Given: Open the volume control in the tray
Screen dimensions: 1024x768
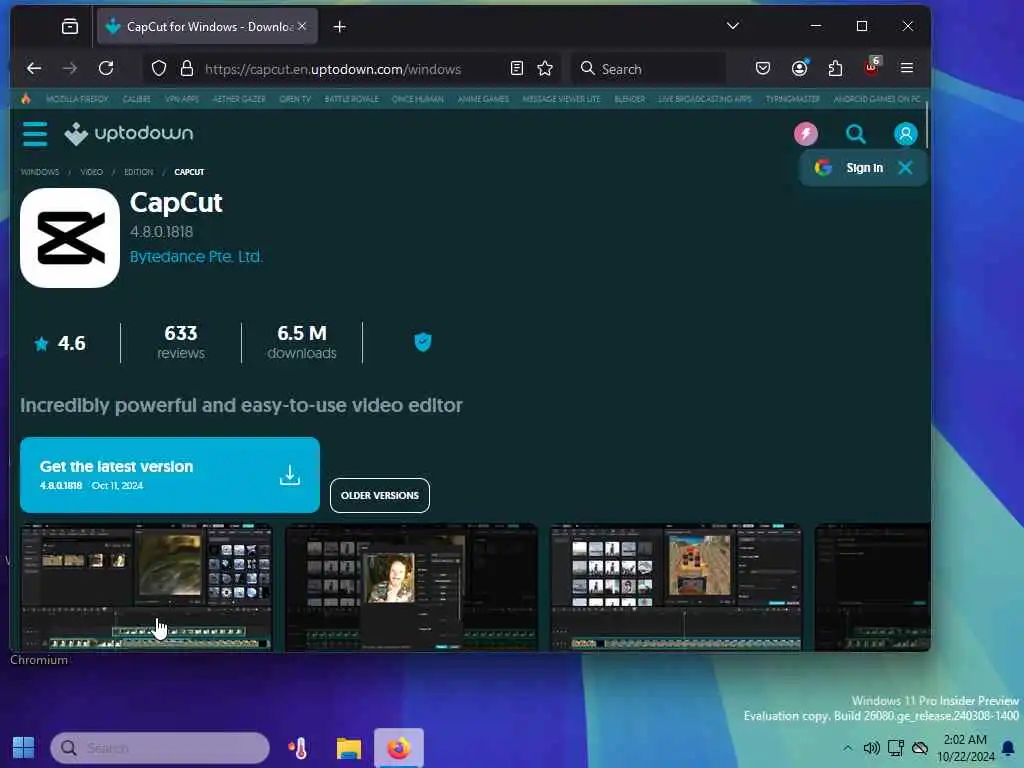Looking at the screenshot, I should click(x=871, y=748).
